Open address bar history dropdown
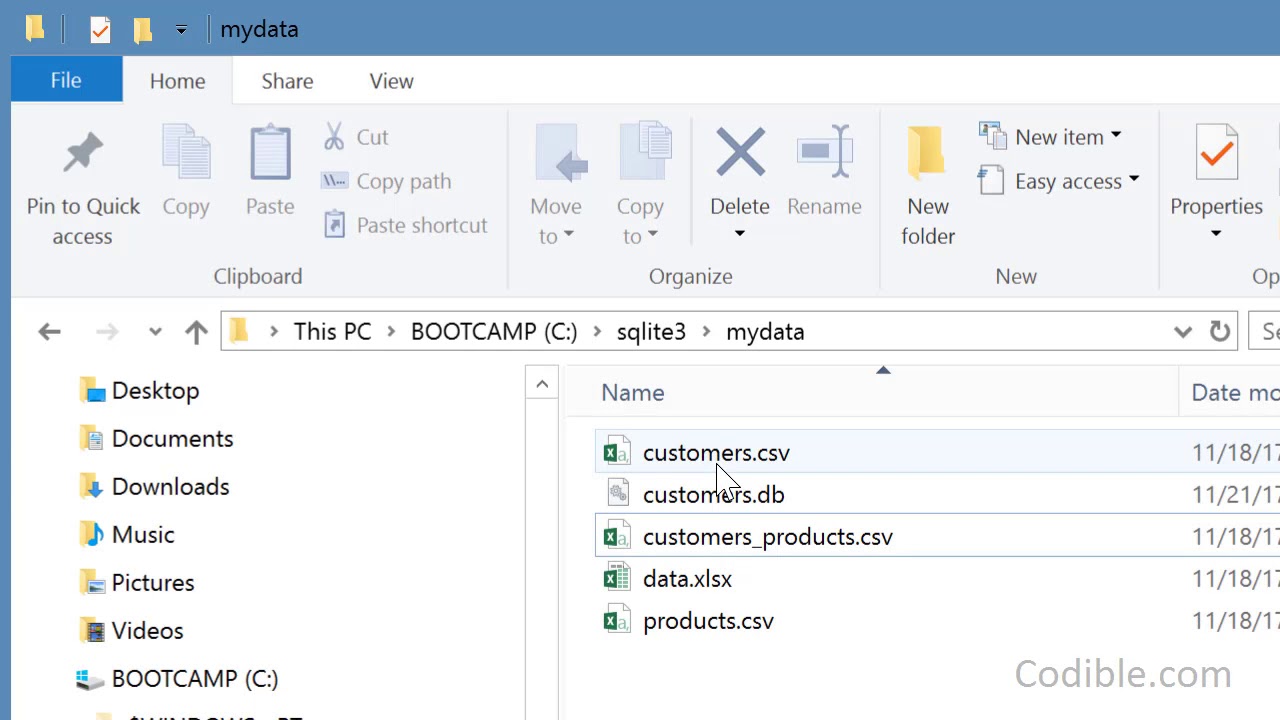 (x=1183, y=332)
